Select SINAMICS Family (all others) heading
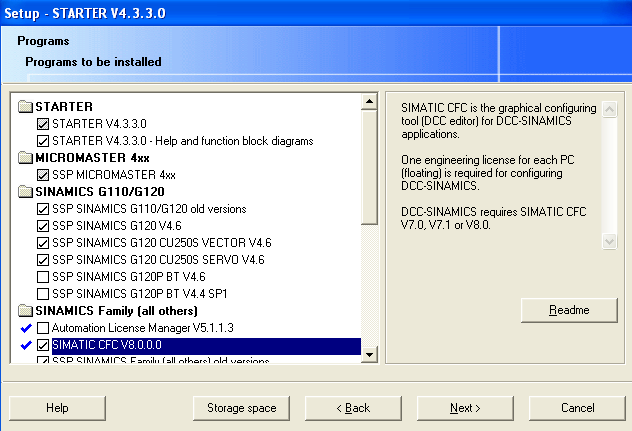The width and height of the screenshot is (632, 431). click(116, 311)
